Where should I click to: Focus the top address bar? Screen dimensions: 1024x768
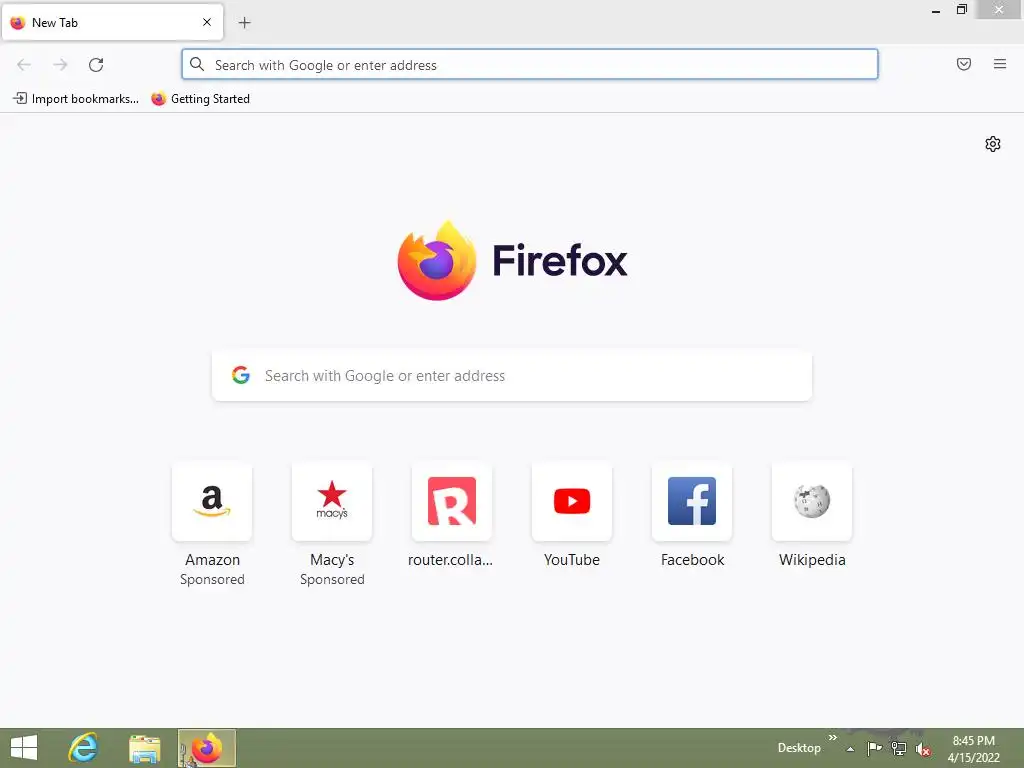point(530,65)
